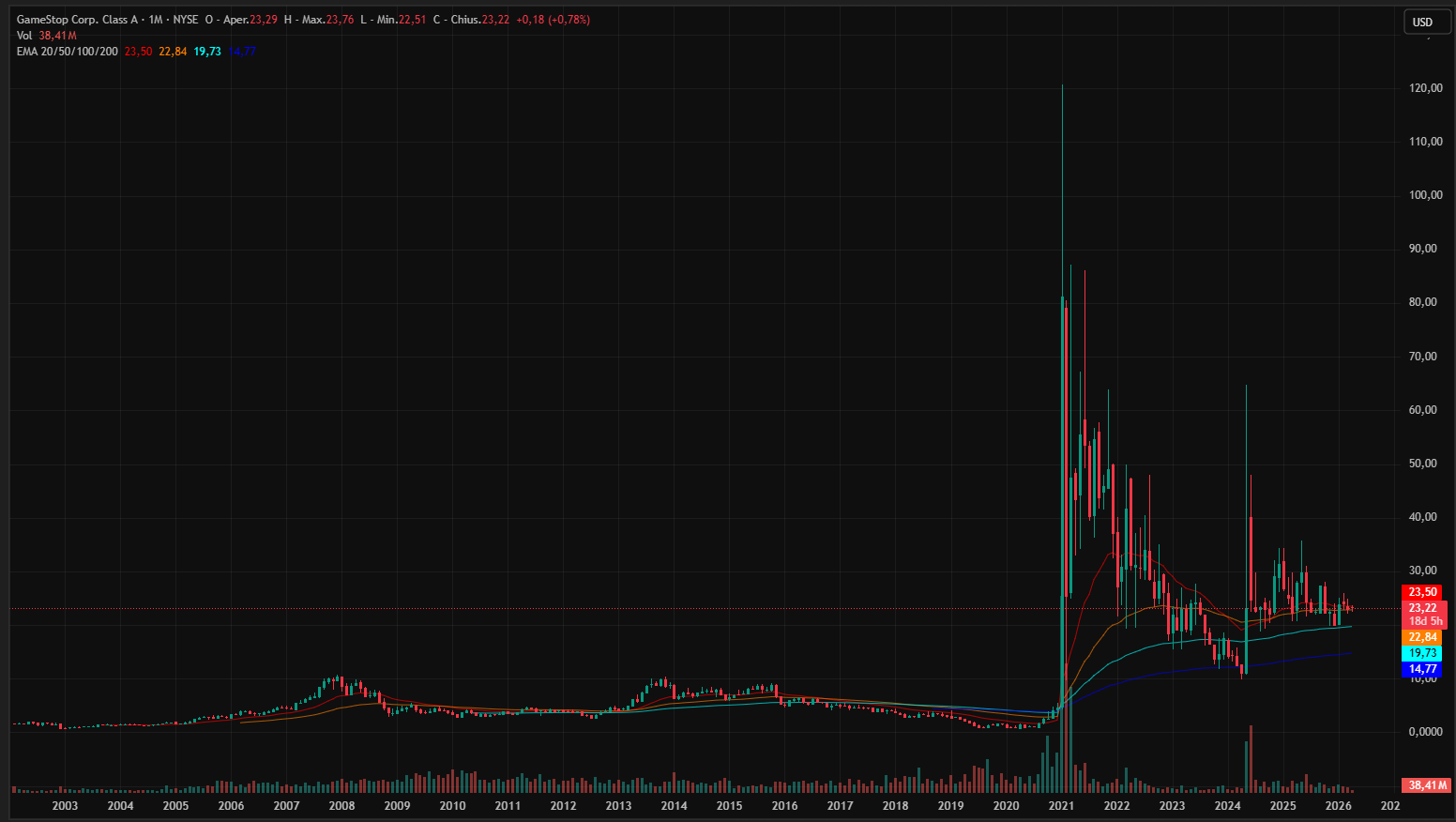Viewport: 1456px width, 822px height.
Task: Select the EMA 20/50/100/200 indicator legend
Action: (68, 52)
